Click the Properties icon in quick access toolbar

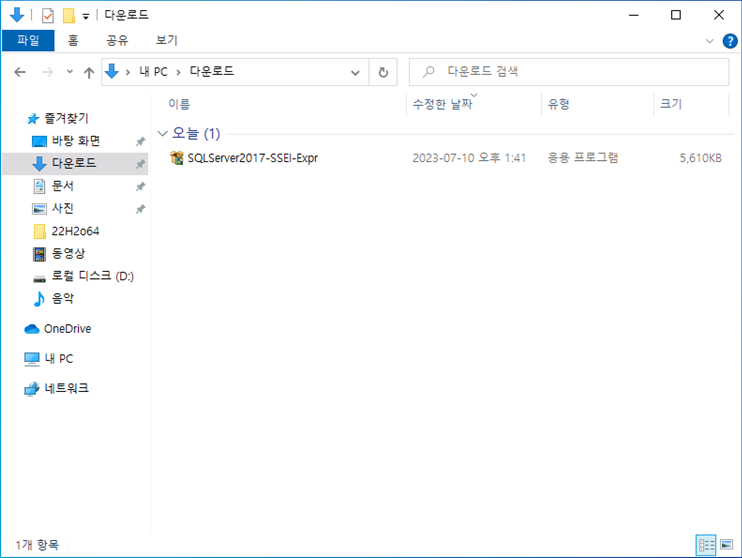[x=48, y=16]
